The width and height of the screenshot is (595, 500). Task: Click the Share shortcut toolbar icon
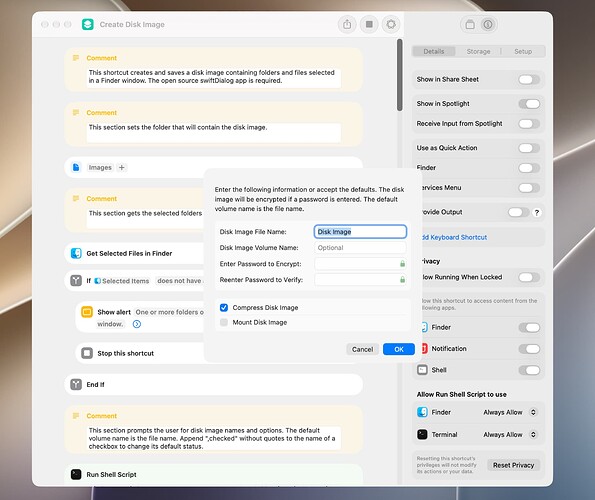[347, 25]
